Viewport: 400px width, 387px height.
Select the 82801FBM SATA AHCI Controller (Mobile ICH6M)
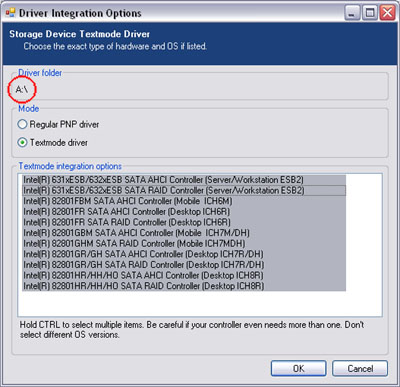[184, 201]
